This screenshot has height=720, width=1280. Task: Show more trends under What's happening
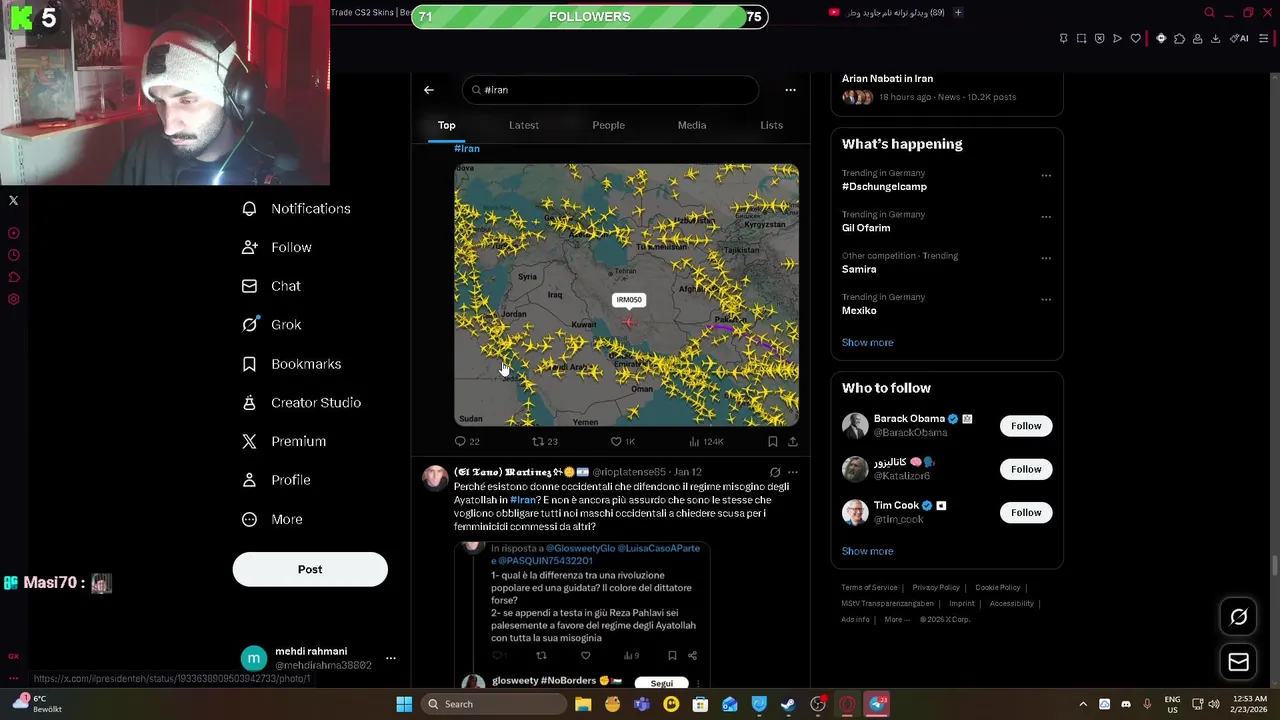(867, 342)
